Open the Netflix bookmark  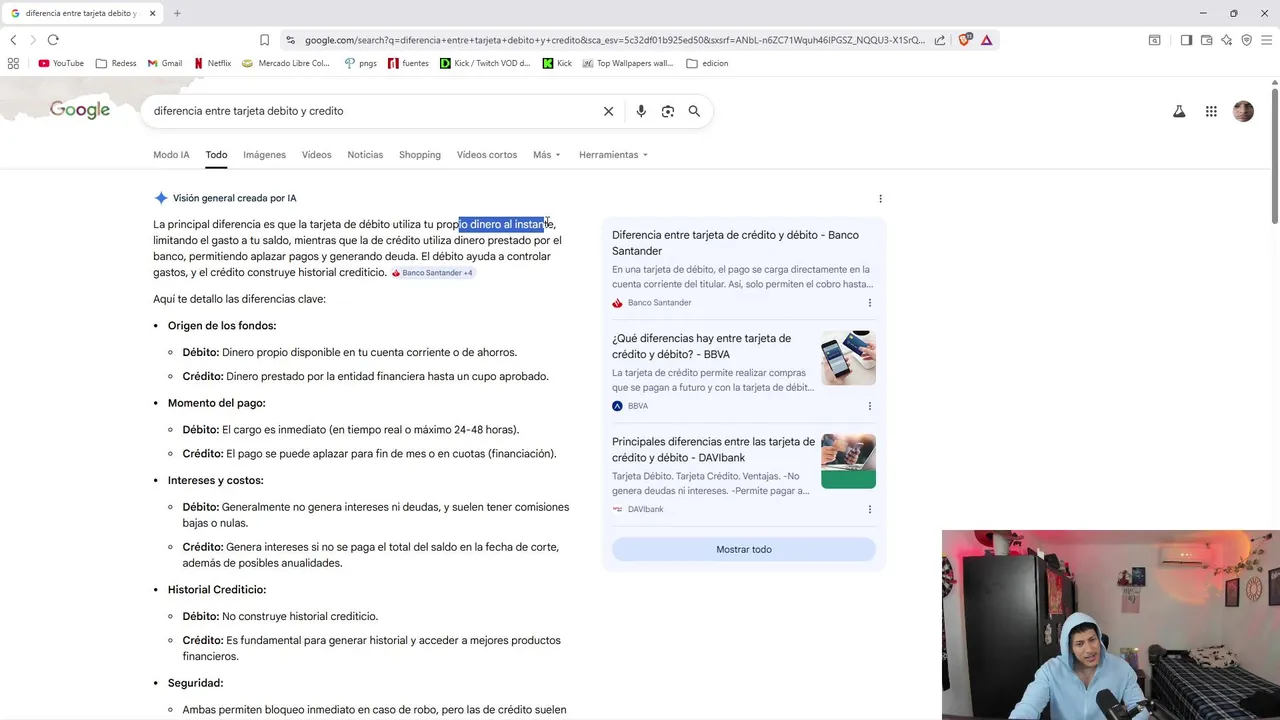coord(212,63)
